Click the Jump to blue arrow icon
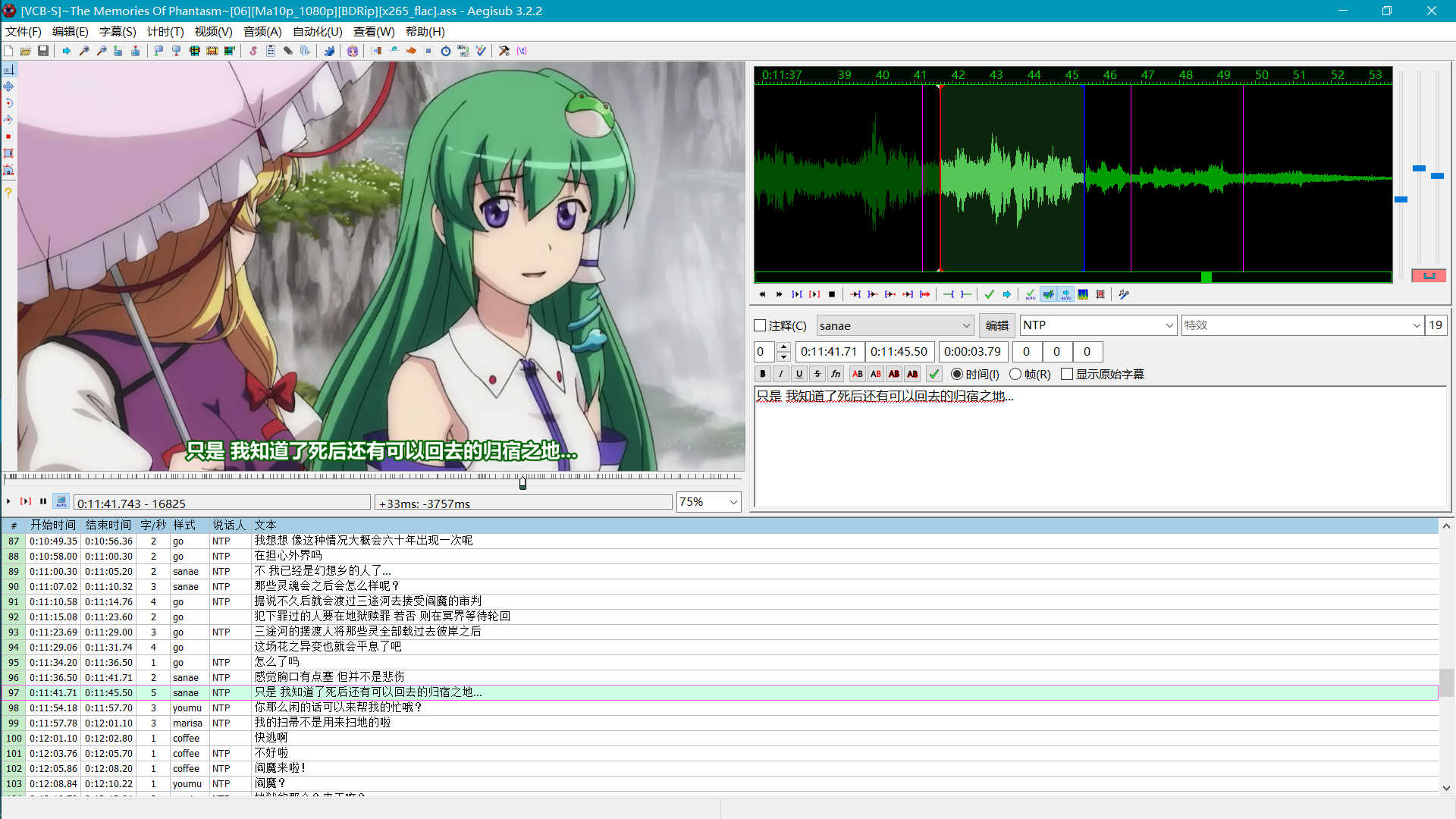1456x819 pixels. point(67,51)
